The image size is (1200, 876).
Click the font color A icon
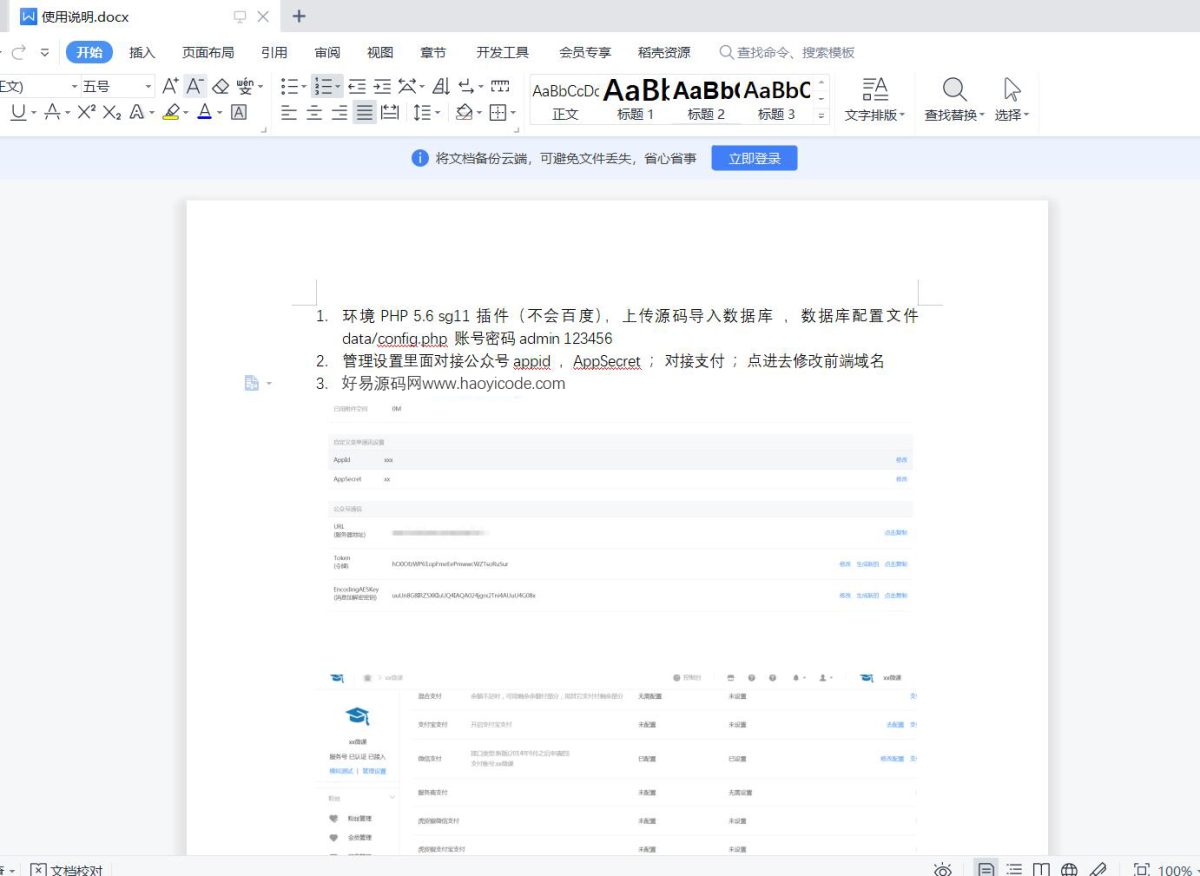tap(205, 113)
